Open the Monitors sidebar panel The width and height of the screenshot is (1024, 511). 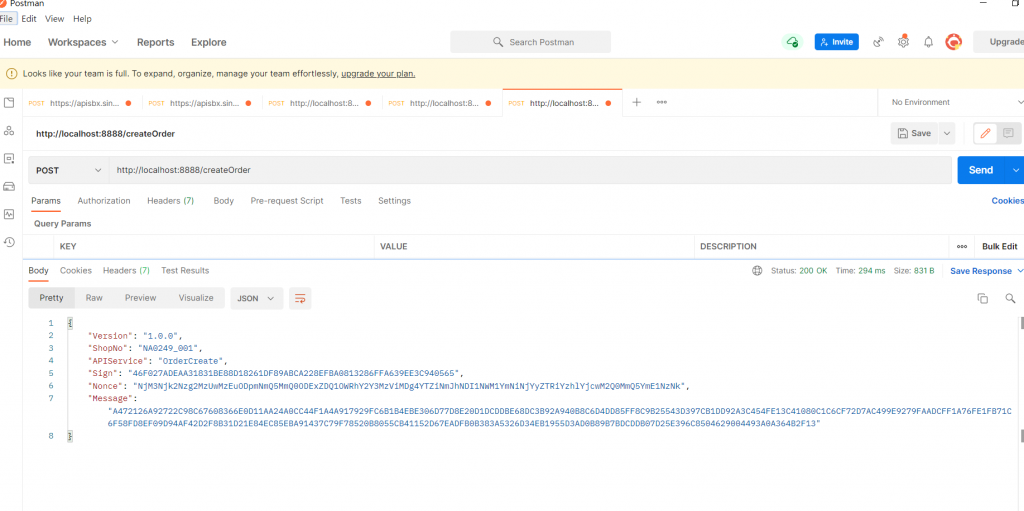pos(9,214)
